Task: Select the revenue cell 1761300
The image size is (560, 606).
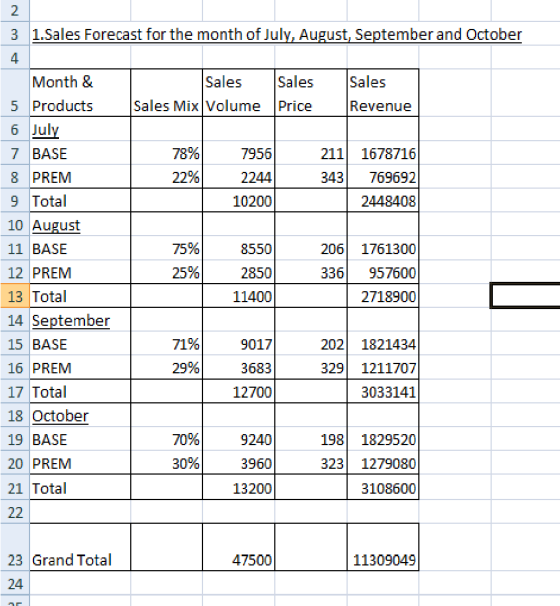Action: pos(383,249)
